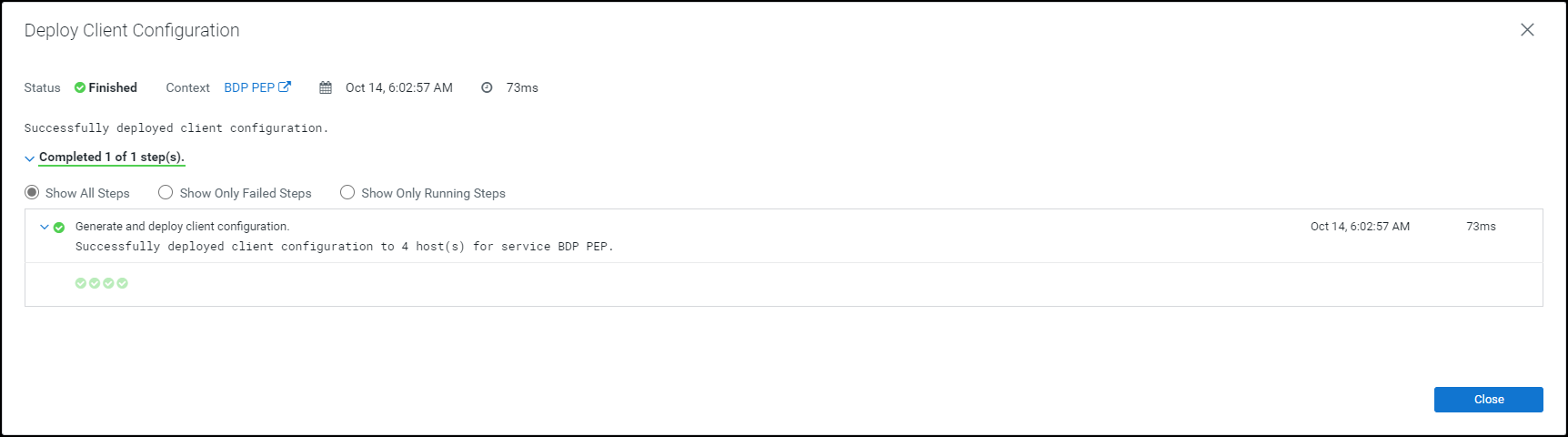
Task: Click the first host status check icon
Action: (81, 283)
